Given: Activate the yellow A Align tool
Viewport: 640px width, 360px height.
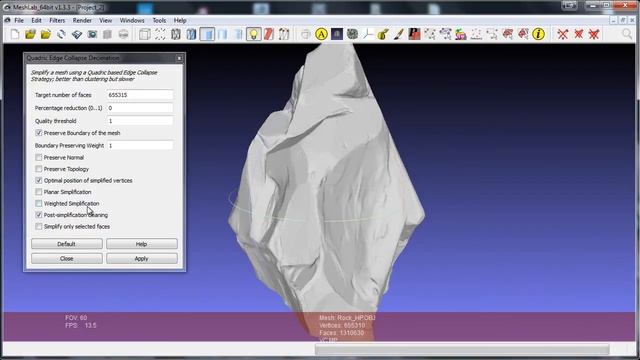Looking at the screenshot, I should tap(321, 34).
